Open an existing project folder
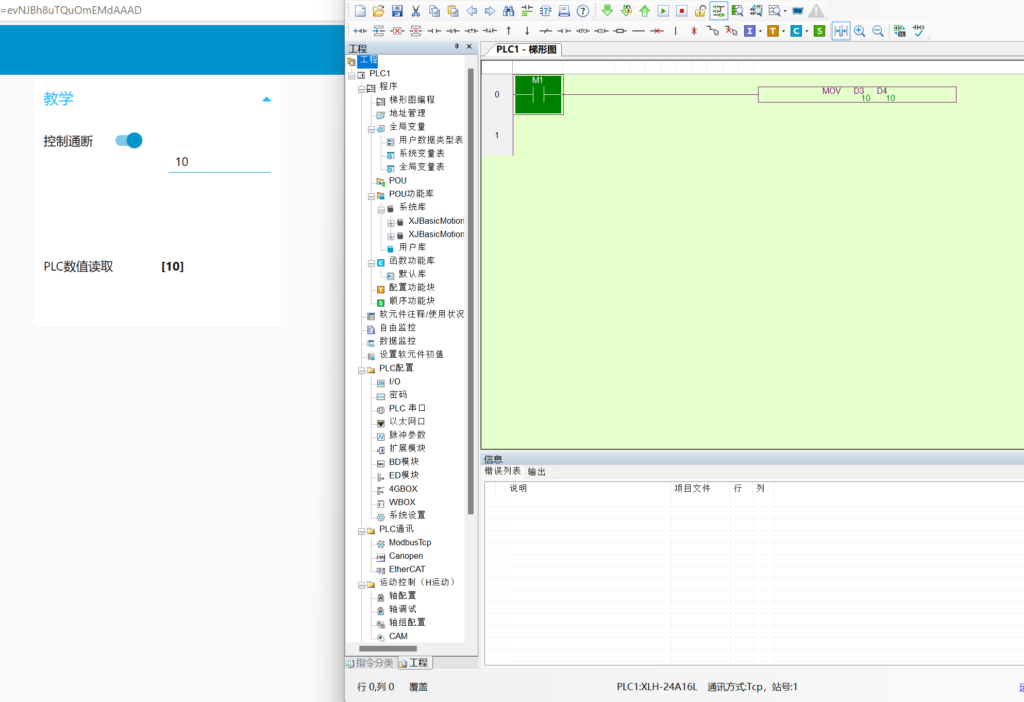Viewport: 1024px width, 702px height. point(378,10)
